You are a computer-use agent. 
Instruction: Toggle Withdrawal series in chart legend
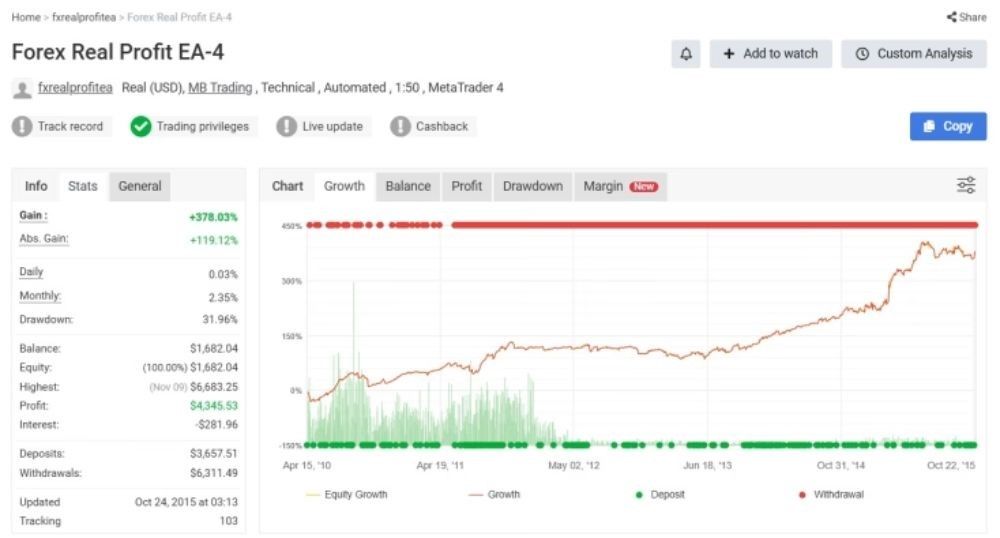[x=831, y=495]
